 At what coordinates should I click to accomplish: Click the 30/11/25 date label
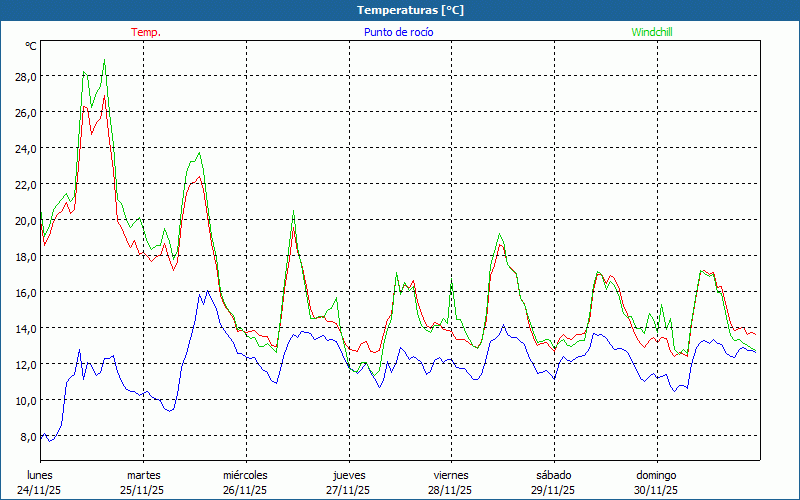click(x=656, y=490)
